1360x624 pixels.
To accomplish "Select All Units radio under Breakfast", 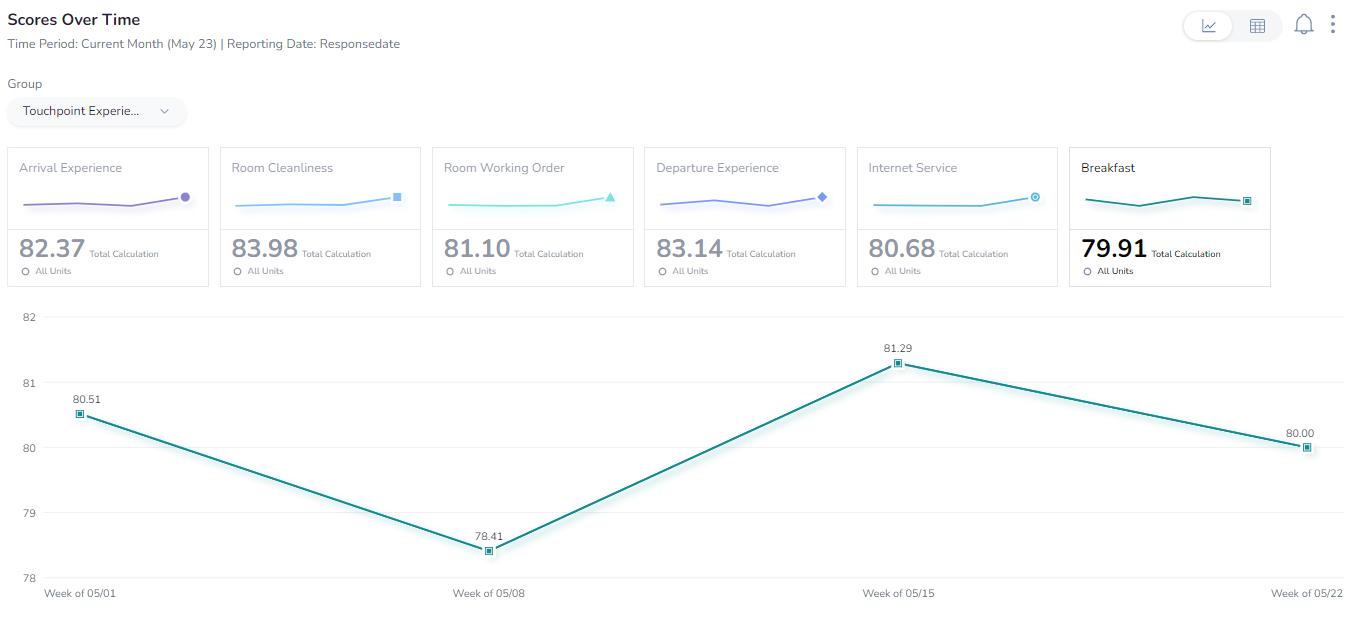I will pyautogui.click(x=1087, y=272).
